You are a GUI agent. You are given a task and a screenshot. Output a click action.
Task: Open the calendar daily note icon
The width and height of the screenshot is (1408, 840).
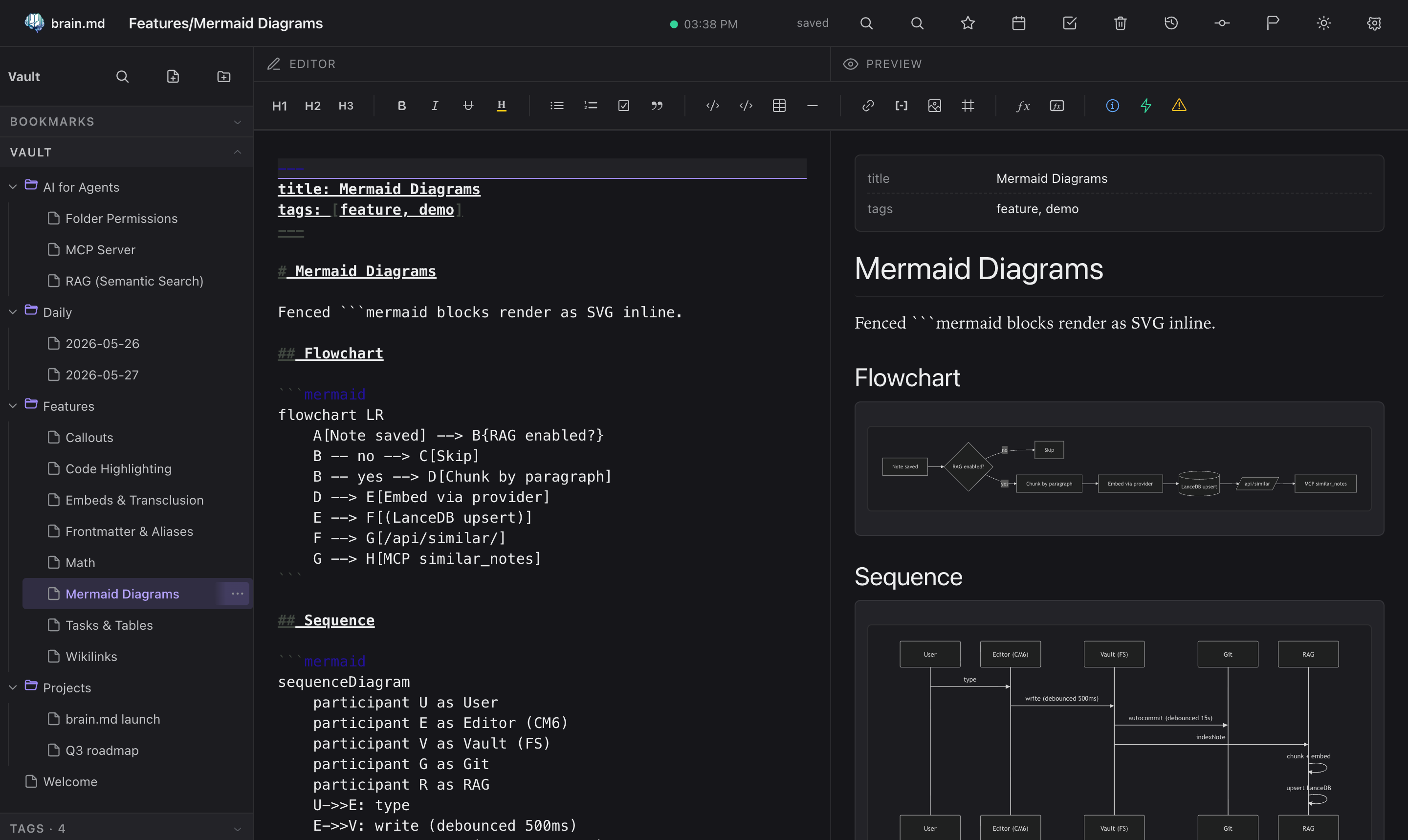coord(1019,23)
